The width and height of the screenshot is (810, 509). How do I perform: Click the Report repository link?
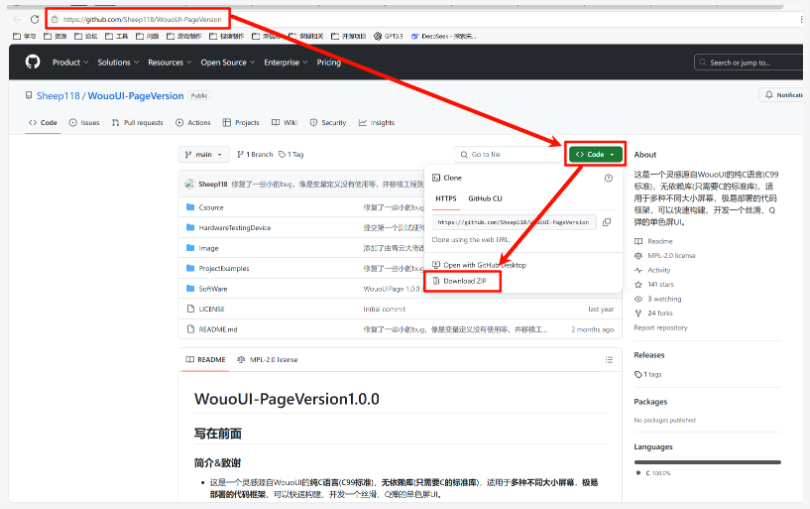(x=661, y=328)
